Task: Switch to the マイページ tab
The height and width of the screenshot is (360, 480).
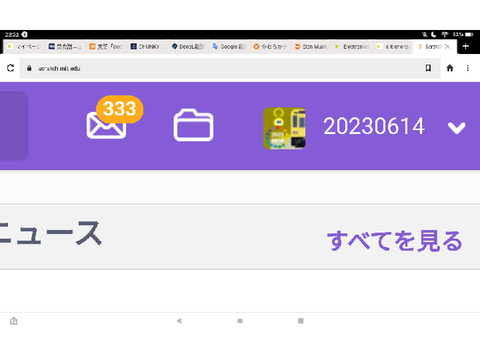Action: pos(24,46)
